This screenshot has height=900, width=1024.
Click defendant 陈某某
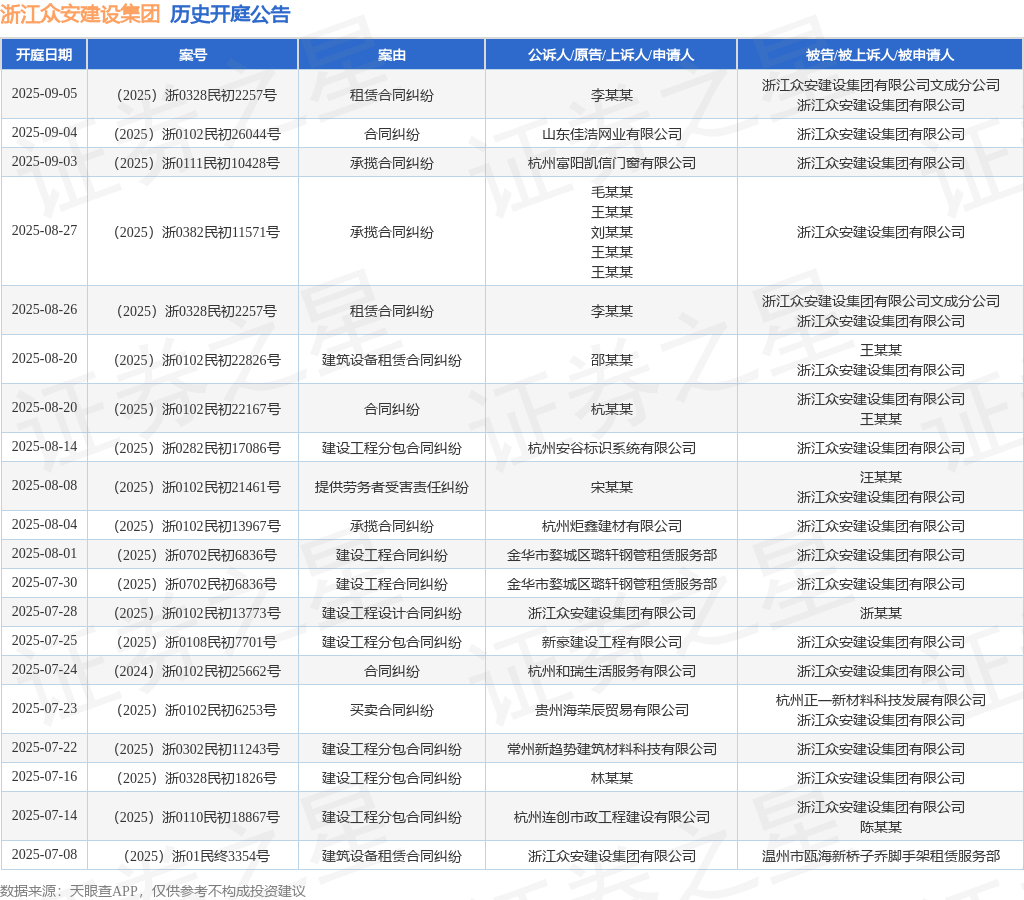click(x=880, y=827)
